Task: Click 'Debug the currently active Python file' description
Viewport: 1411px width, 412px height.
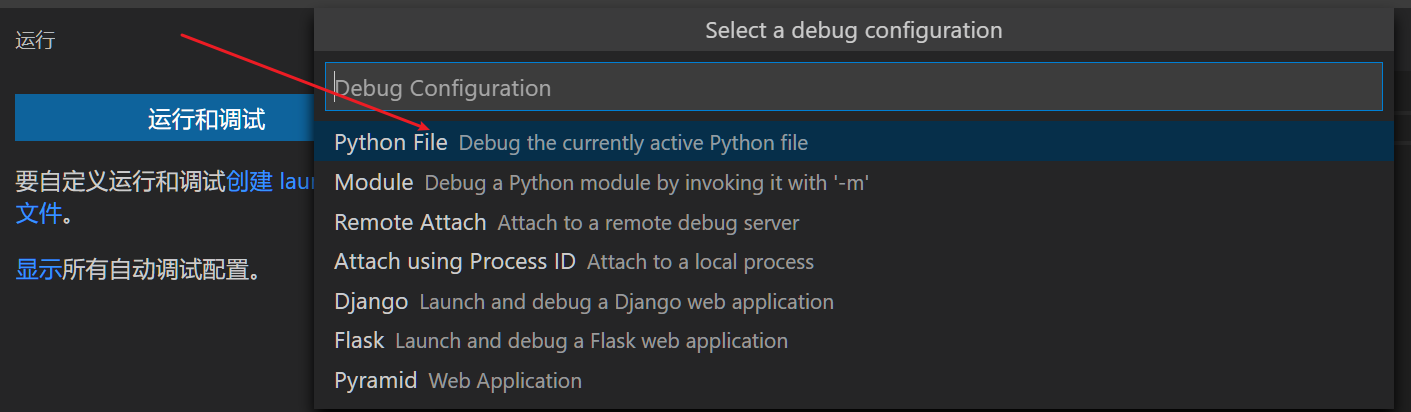Action: pos(632,143)
